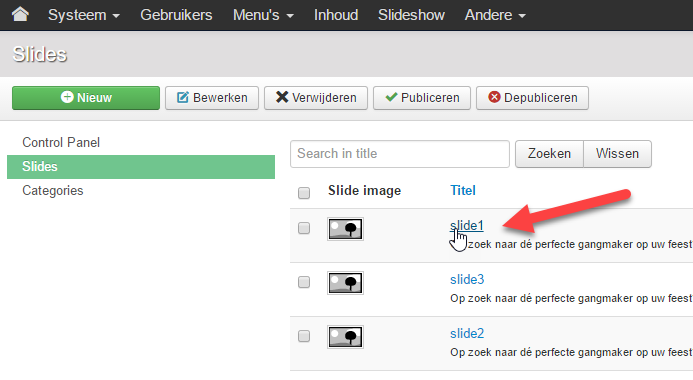
Task: Click the description text under slide2
Action: (x=571, y=352)
